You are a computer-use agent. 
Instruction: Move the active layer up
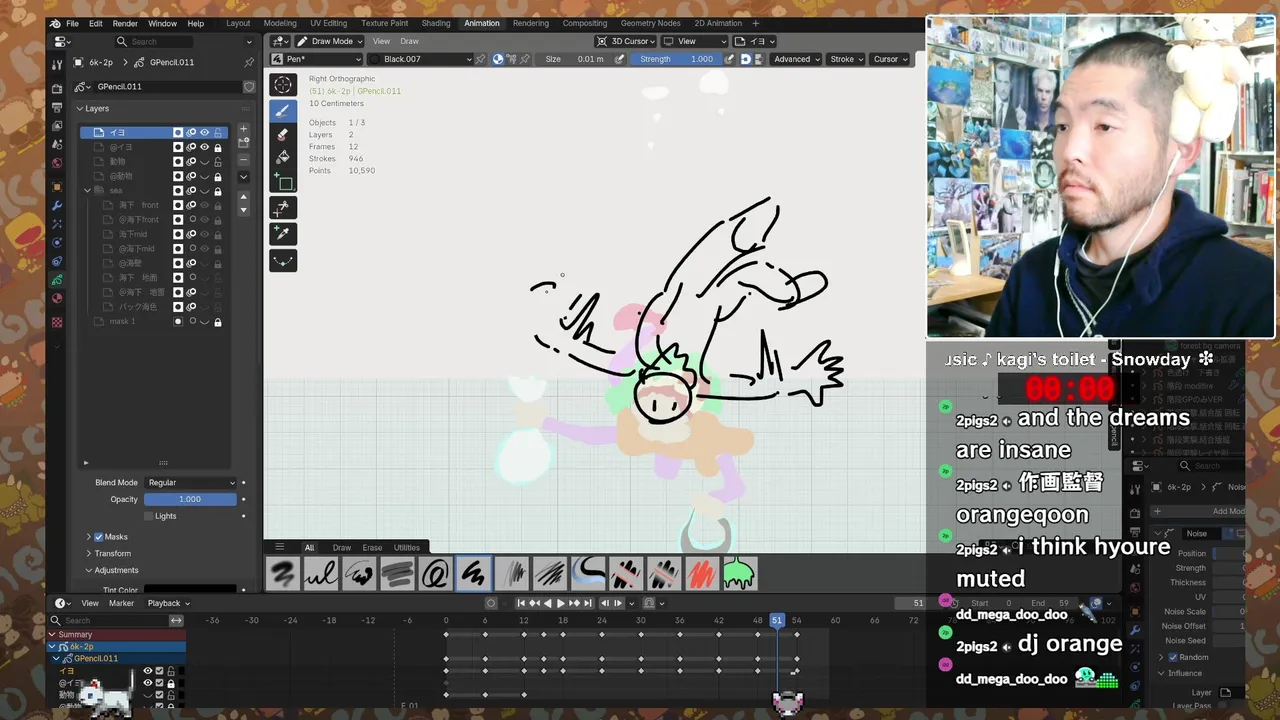point(243,197)
